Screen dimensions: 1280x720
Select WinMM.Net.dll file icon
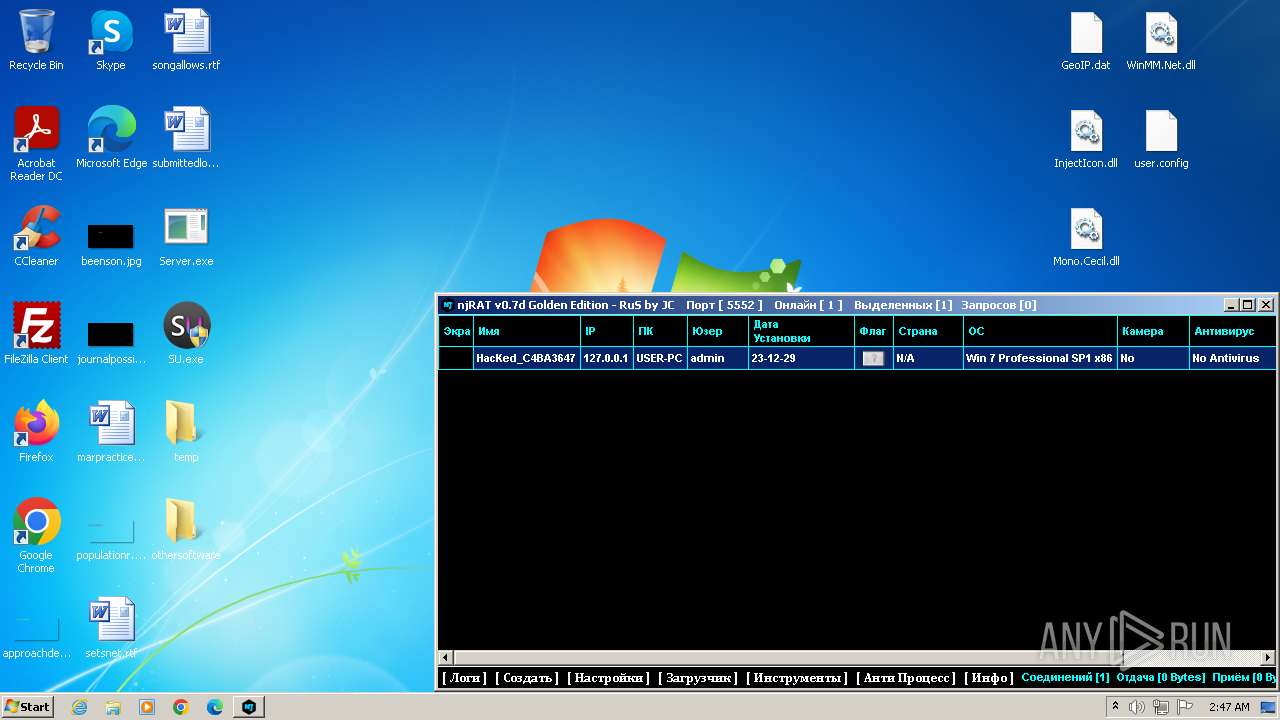1161,40
